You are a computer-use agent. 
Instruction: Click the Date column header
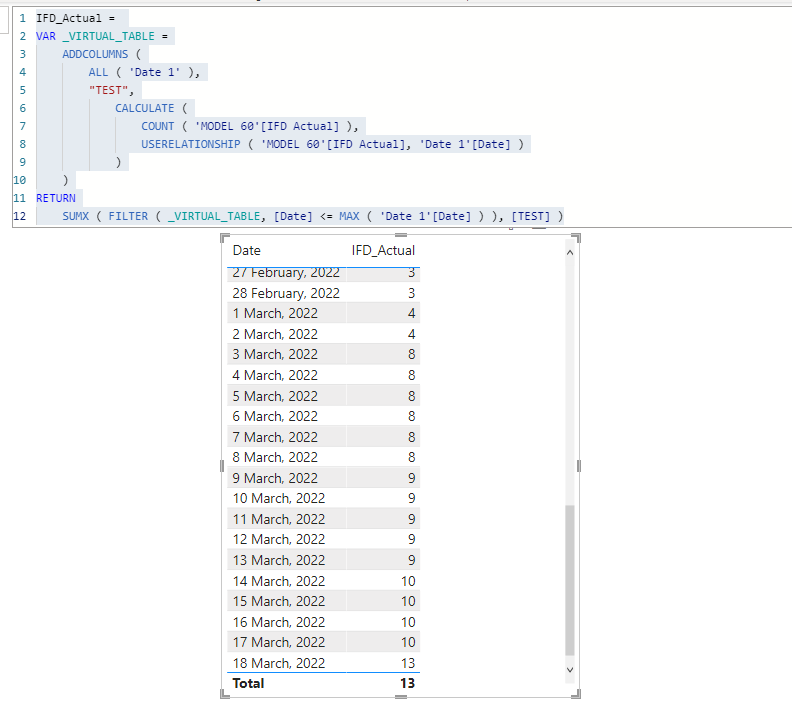tap(246, 250)
